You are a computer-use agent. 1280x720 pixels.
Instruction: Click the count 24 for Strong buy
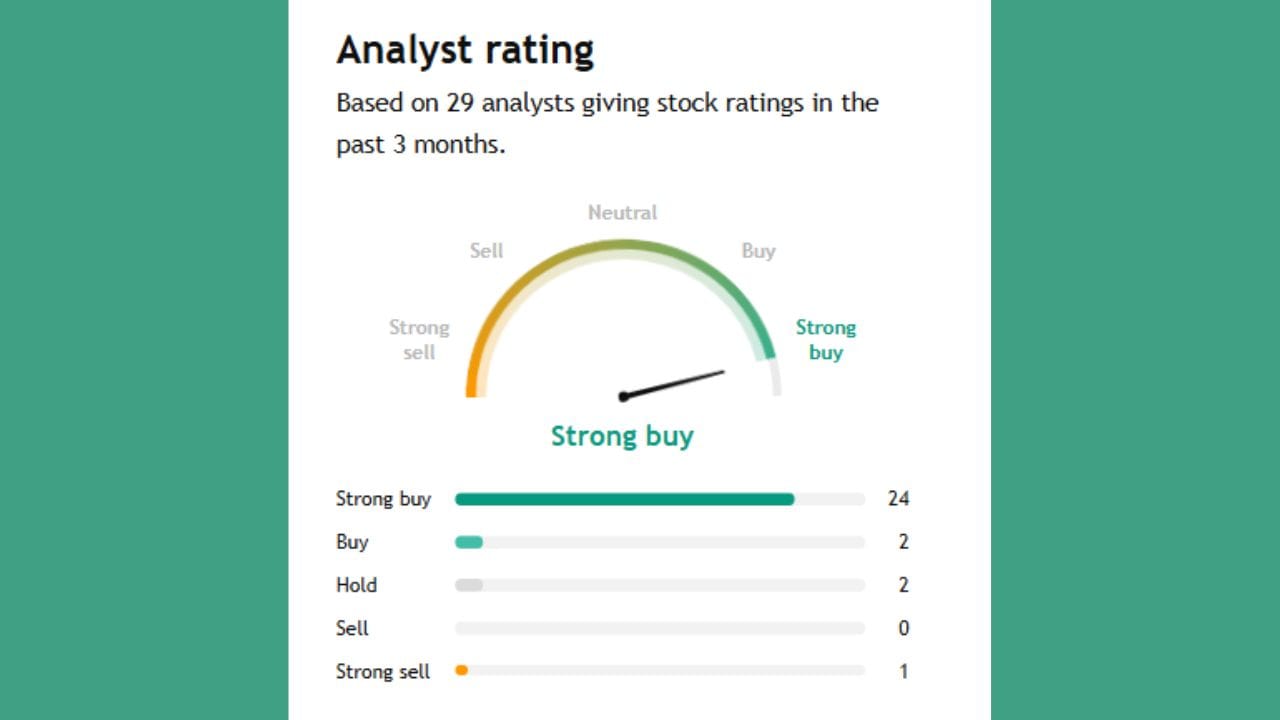tap(898, 499)
